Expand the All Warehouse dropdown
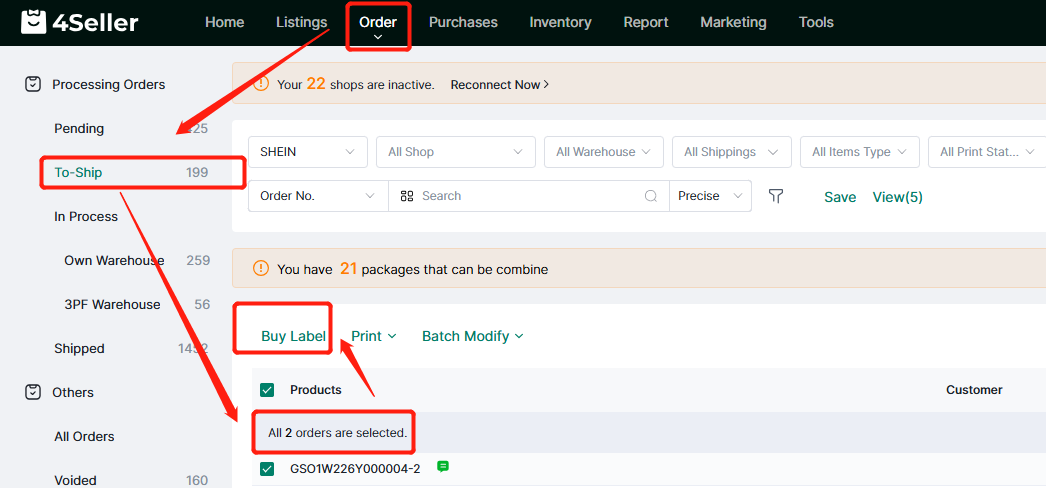 (x=603, y=152)
